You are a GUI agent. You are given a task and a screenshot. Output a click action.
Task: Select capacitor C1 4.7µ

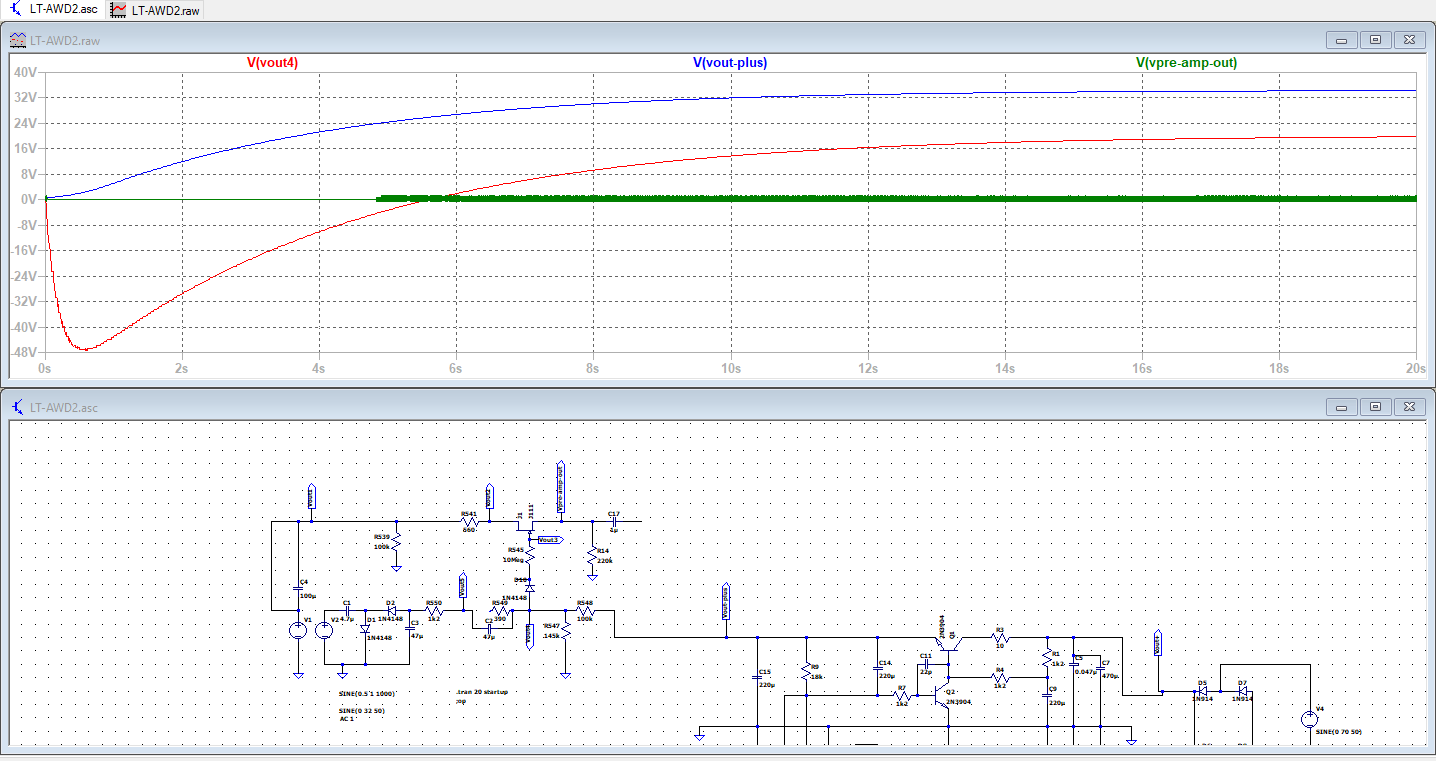point(346,609)
